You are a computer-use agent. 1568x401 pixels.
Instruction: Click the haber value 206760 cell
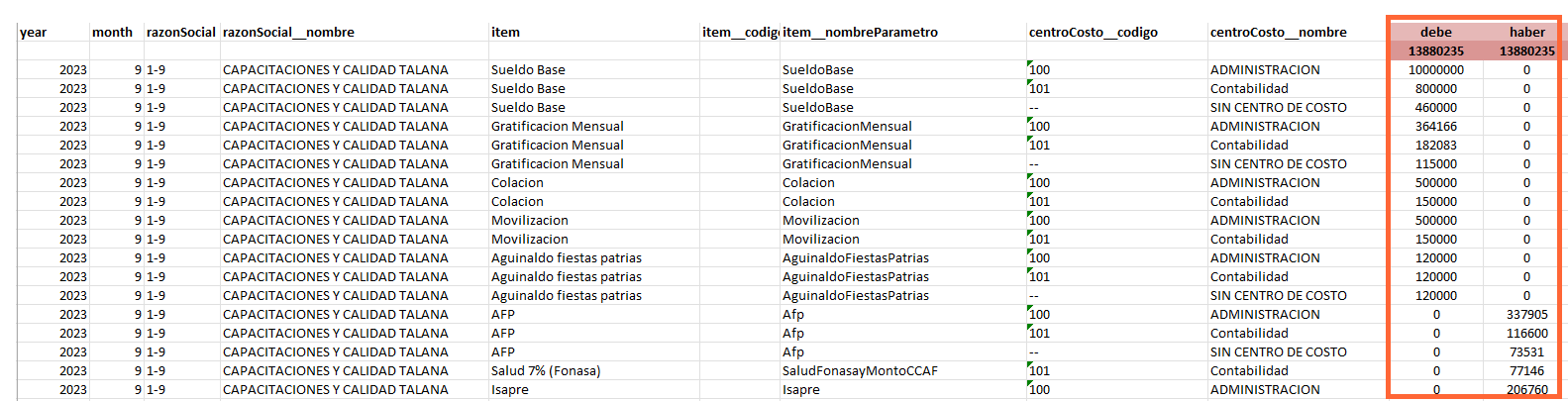tap(1526, 389)
